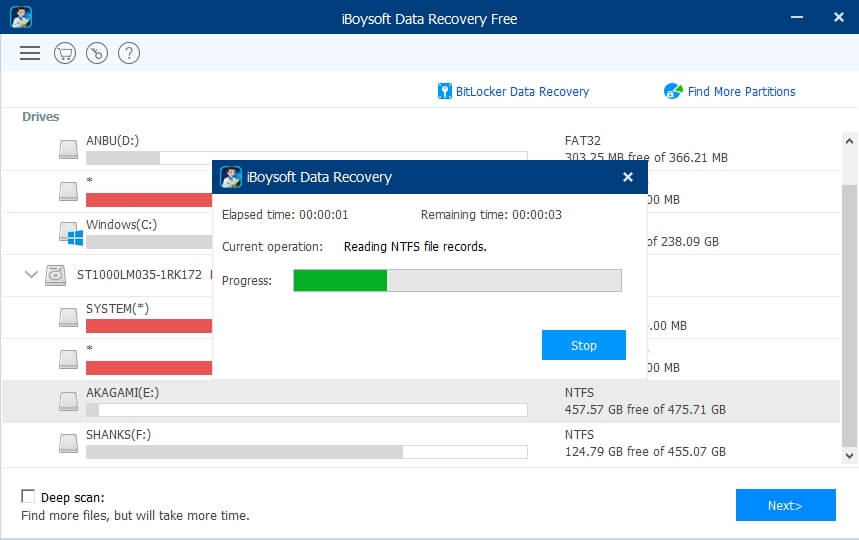Click the Elapsed time 00:00:01 text
859x540 pixels.
[x=285, y=215]
